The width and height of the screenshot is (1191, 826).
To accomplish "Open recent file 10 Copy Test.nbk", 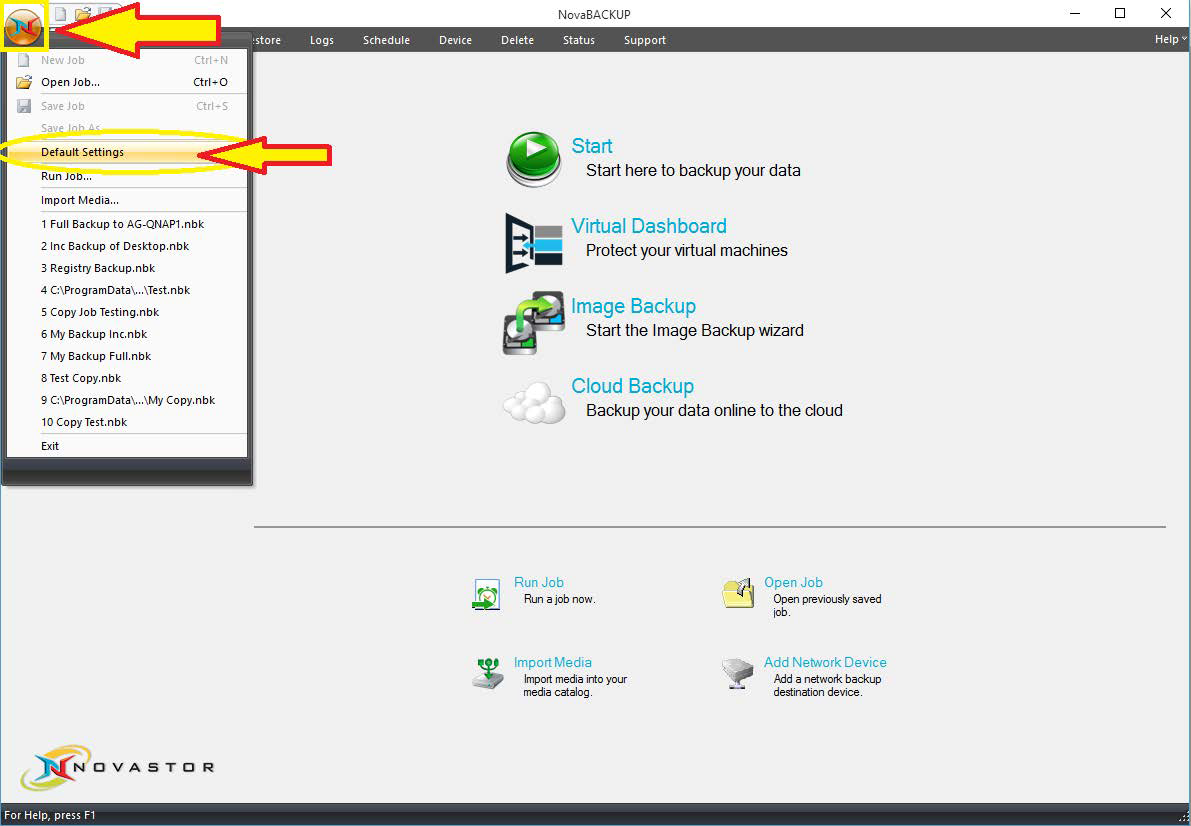I will (127, 422).
